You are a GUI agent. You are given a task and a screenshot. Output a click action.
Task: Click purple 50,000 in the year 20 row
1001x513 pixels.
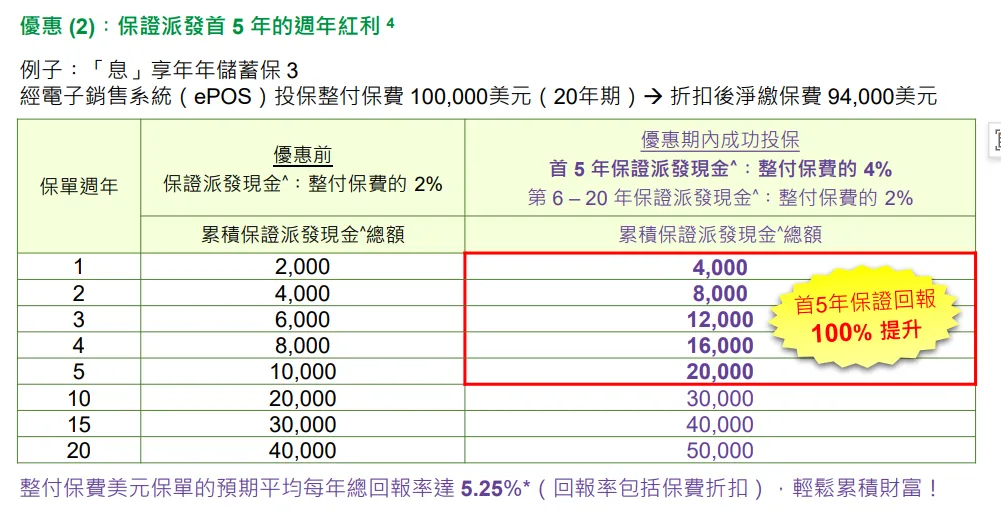coord(720,451)
